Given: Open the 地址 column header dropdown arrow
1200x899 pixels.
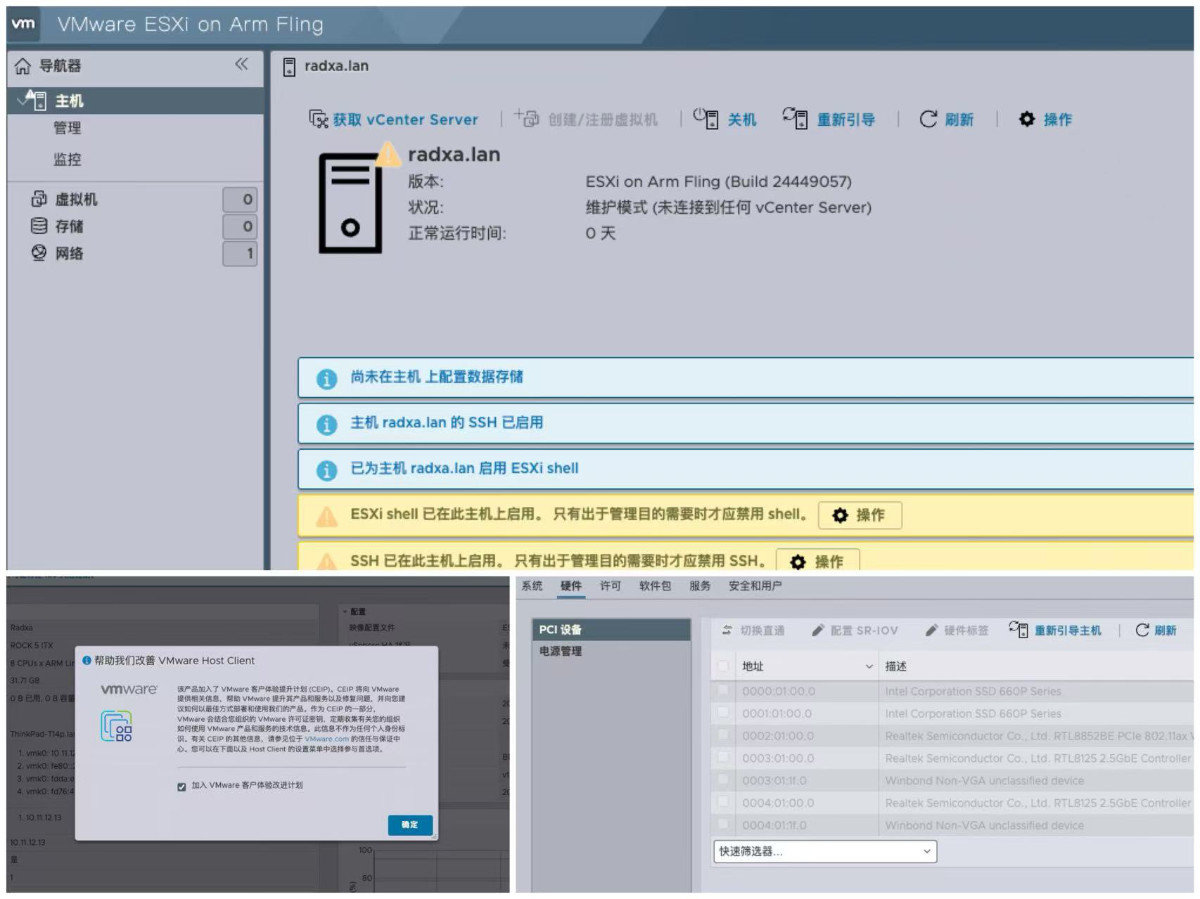Looking at the screenshot, I should [868, 666].
